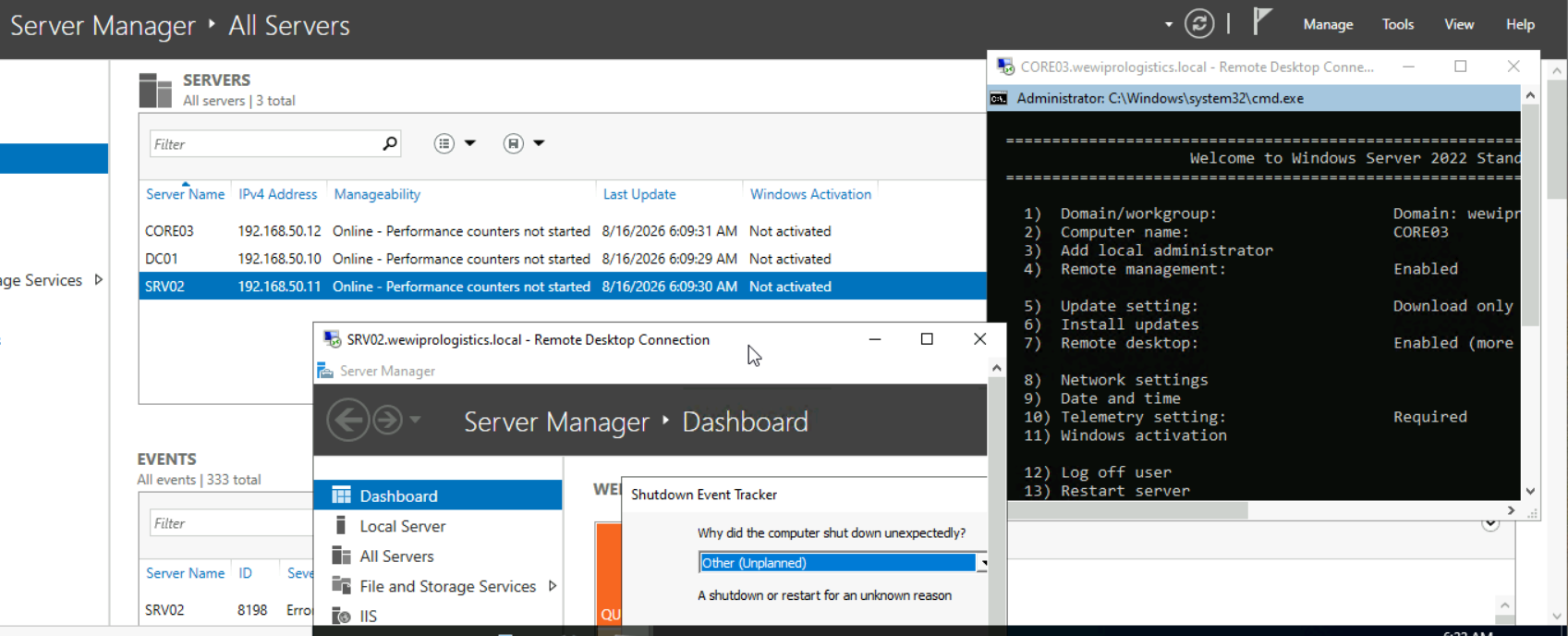
Task: Select Local Server in SRV02 navigation pane
Action: click(438, 526)
